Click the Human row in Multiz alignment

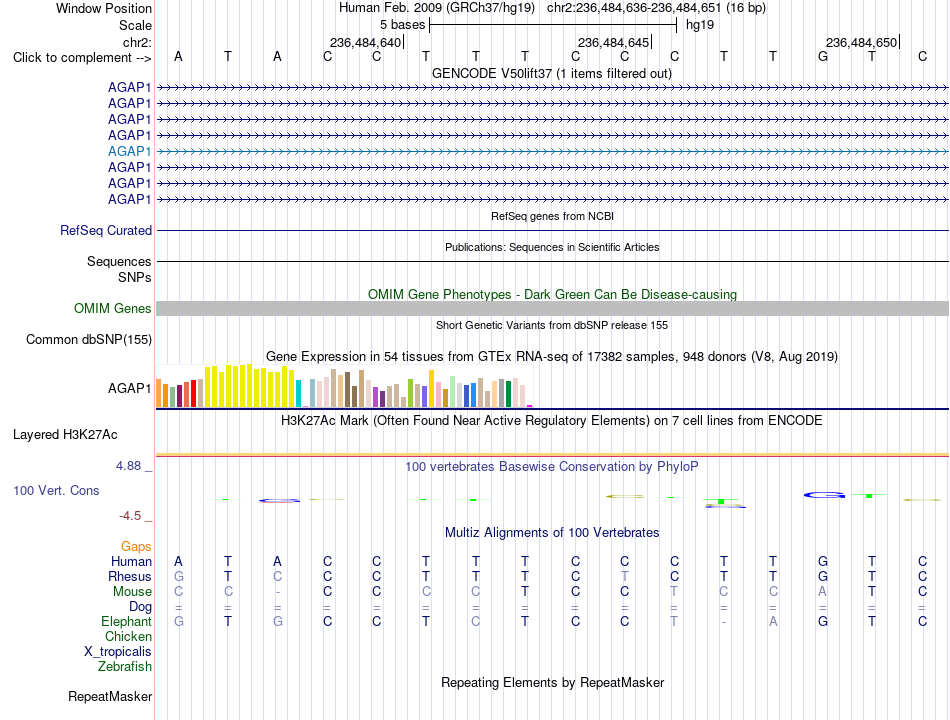pos(552,561)
